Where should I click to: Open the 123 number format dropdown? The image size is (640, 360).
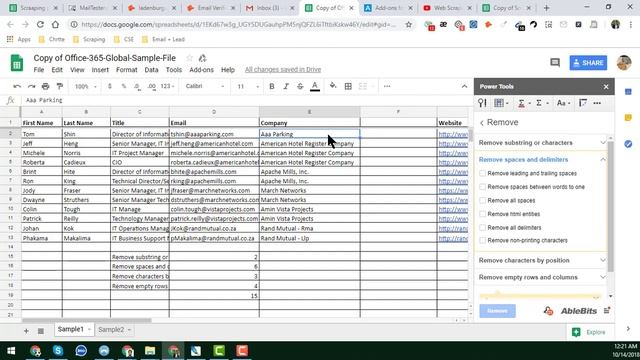pyautogui.click(x=168, y=87)
